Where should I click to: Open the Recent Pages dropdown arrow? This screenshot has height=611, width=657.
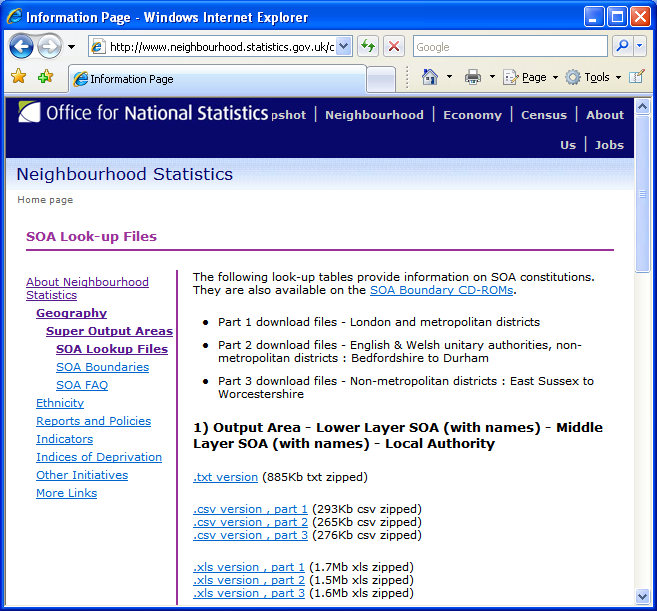click(x=71, y=47)
